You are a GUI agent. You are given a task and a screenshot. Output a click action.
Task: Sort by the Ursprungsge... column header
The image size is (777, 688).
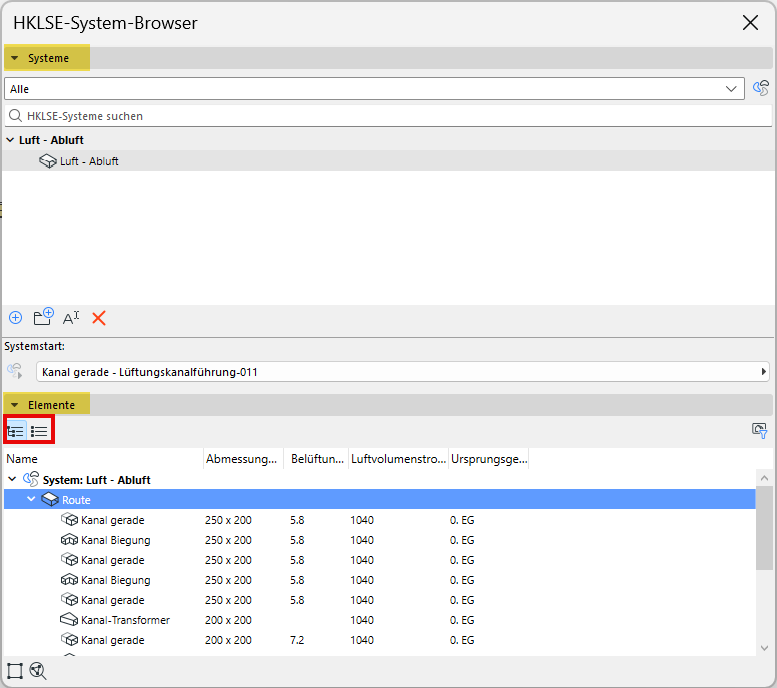point(489,459)
